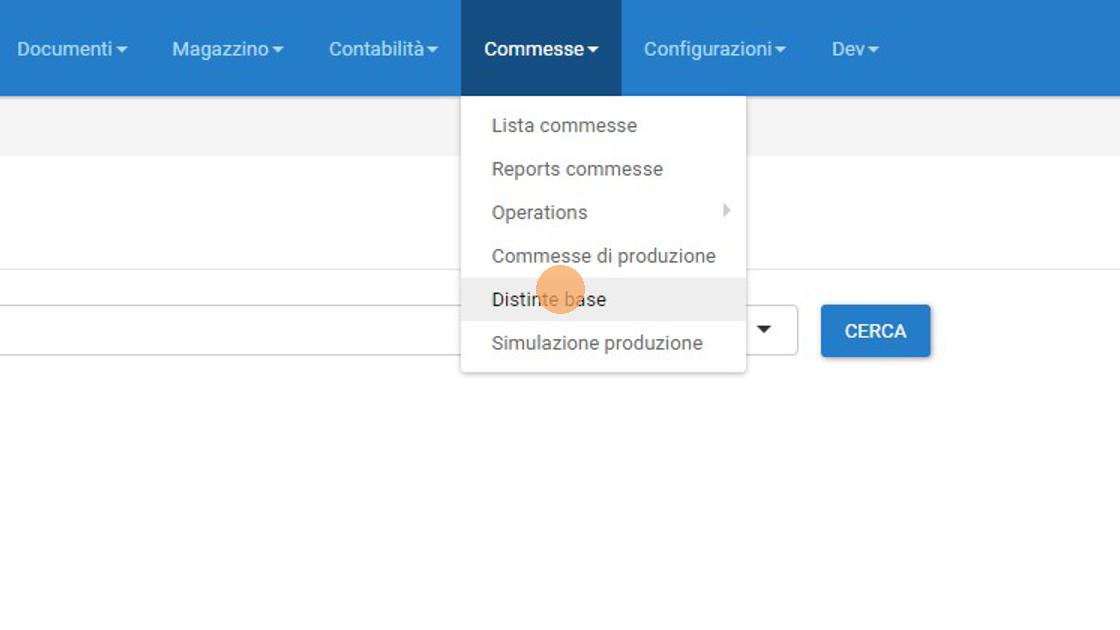Click the caret icon beside Dev
This screenshot has width=1120, height=630.
pyautogui.click(x=873, y=50)
